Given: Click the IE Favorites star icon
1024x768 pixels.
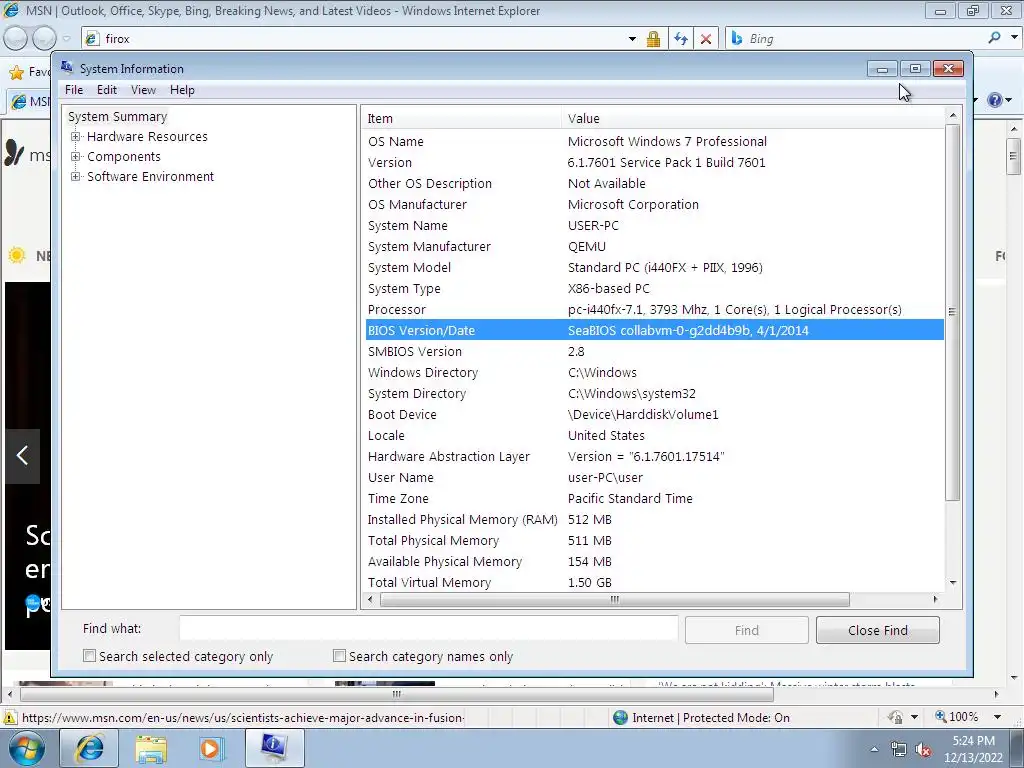Looking at the screenshot, I should [x=17, y=72].
